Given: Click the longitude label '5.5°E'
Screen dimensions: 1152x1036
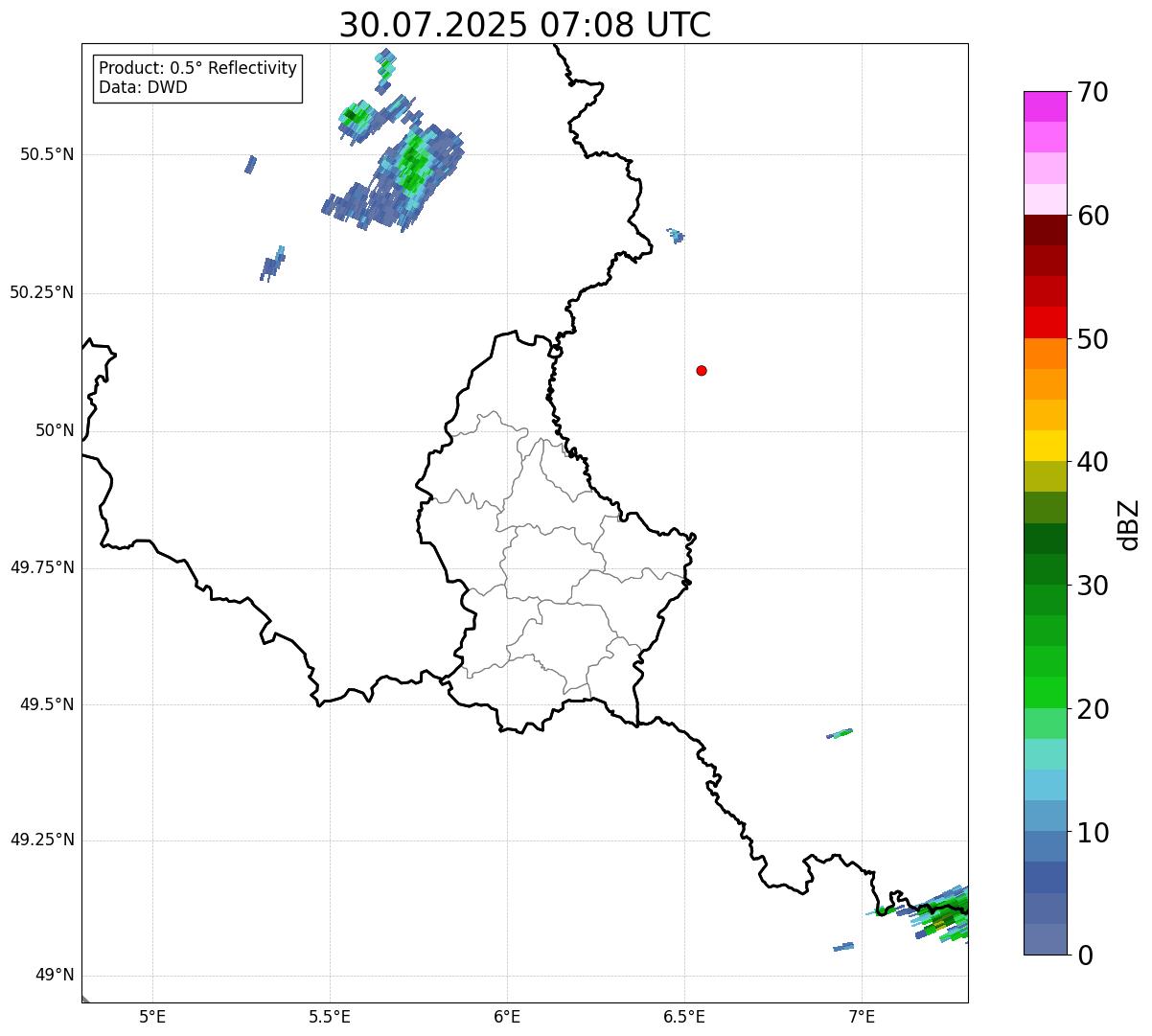Looking at the screenshot, I should (330, 1016).
